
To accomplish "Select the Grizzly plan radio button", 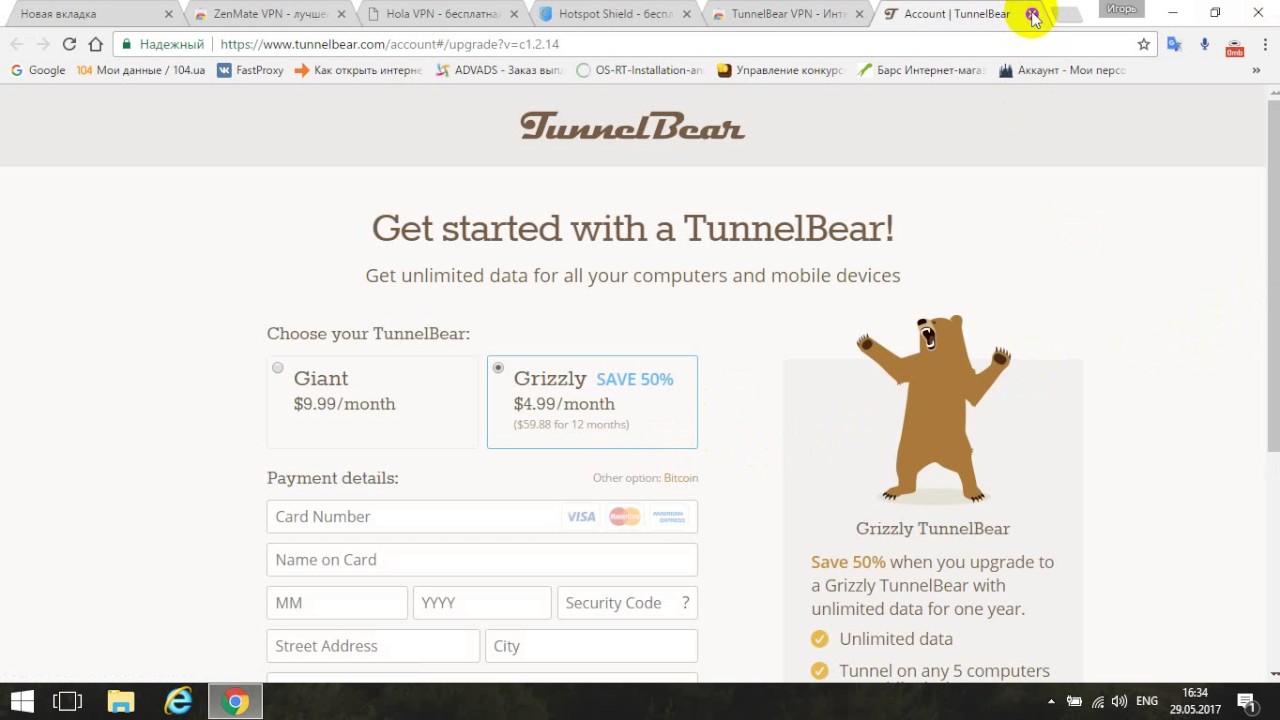I will pos(498,368).
